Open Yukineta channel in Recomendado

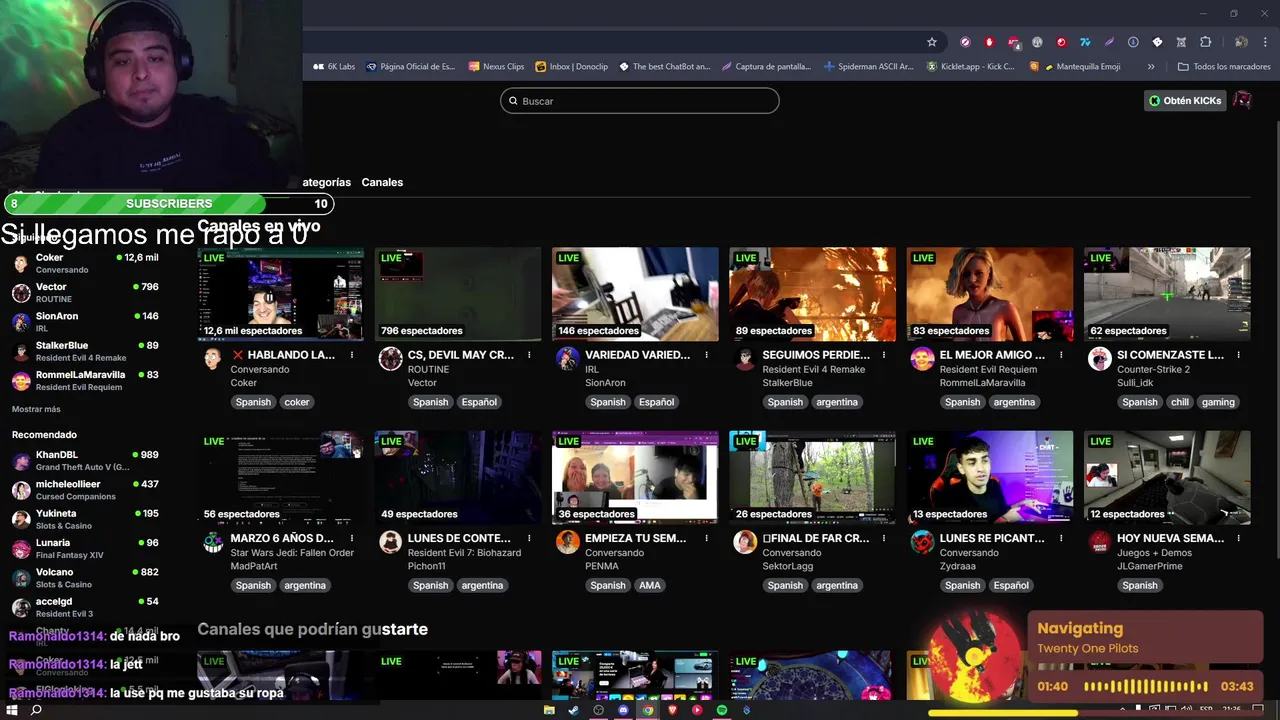(x=85, y=519)
